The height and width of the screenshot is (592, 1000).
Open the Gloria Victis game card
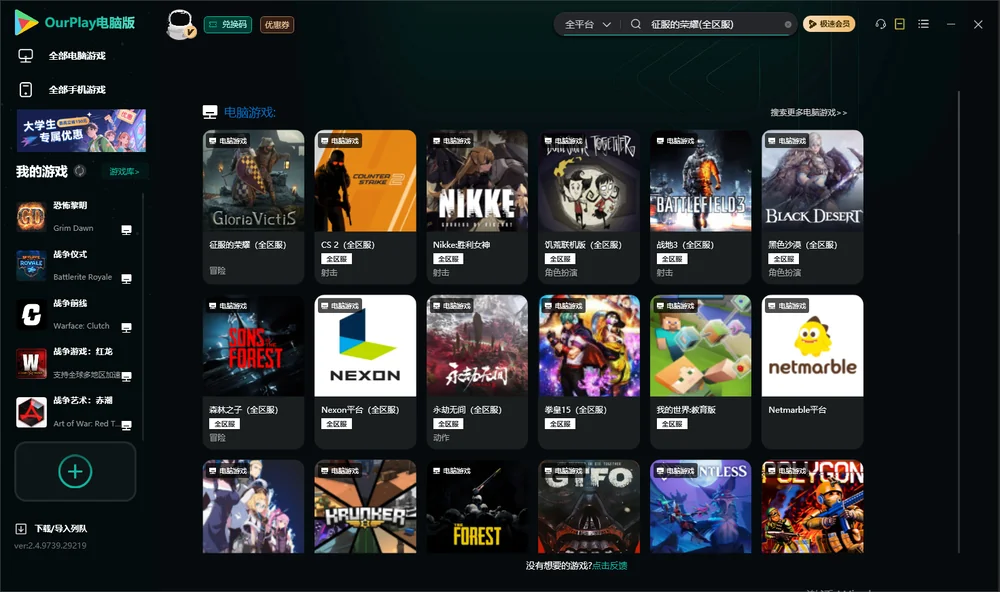pyautogui.click(x=253, y=207)
